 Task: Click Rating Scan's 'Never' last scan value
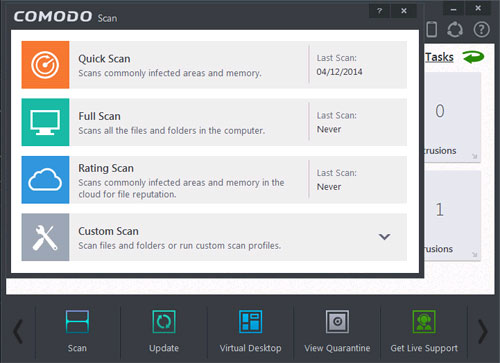point(329,187)
